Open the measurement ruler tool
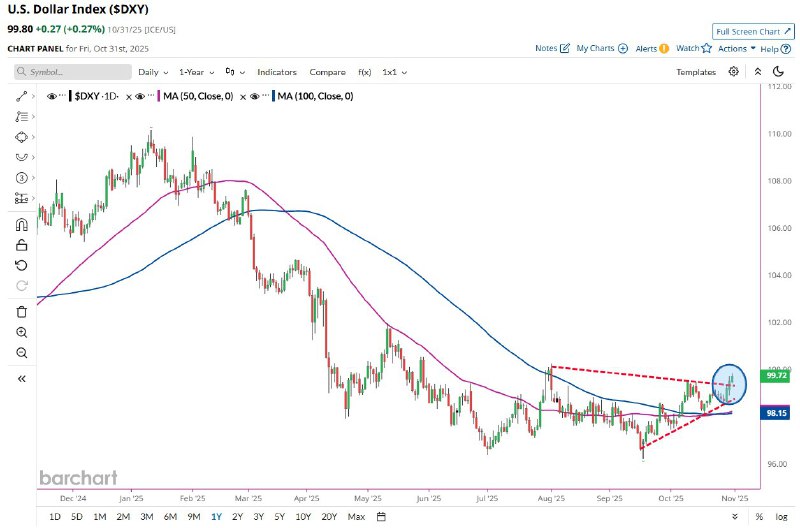This screenshot has height=528, width=800. [x=21, y=198]
